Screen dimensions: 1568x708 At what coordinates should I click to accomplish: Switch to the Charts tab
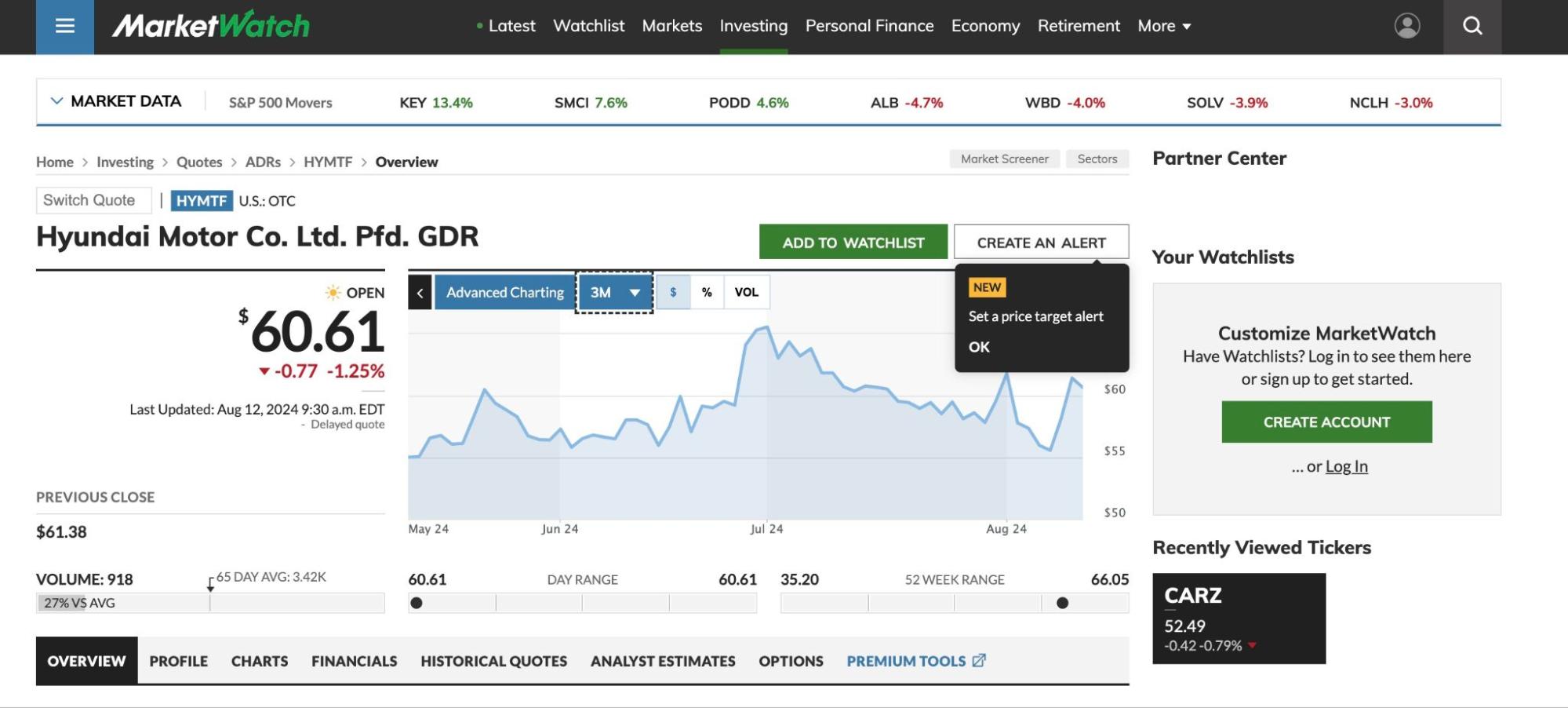coord(260,661)
